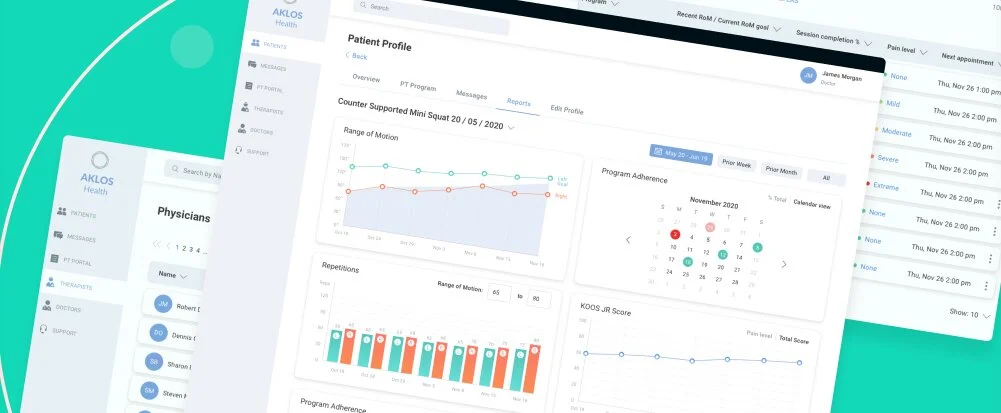Click Patients icon in Patient Profile sidebar
The image size is (1001, 413).
pos(255,43)
